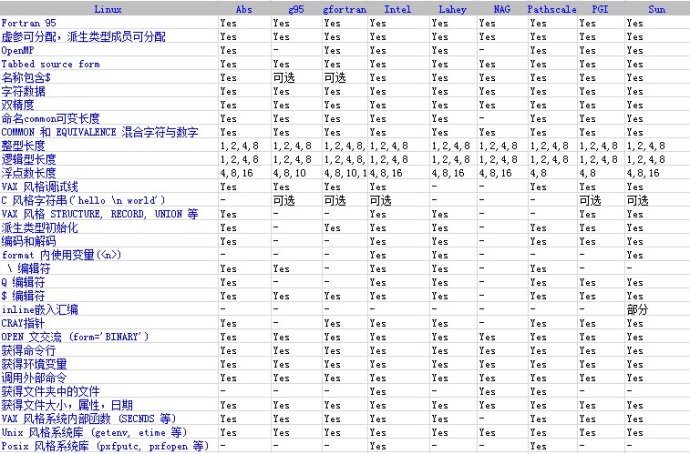
Task: Select the Q 编辑符 row label
Action: (x=23, y=282)
